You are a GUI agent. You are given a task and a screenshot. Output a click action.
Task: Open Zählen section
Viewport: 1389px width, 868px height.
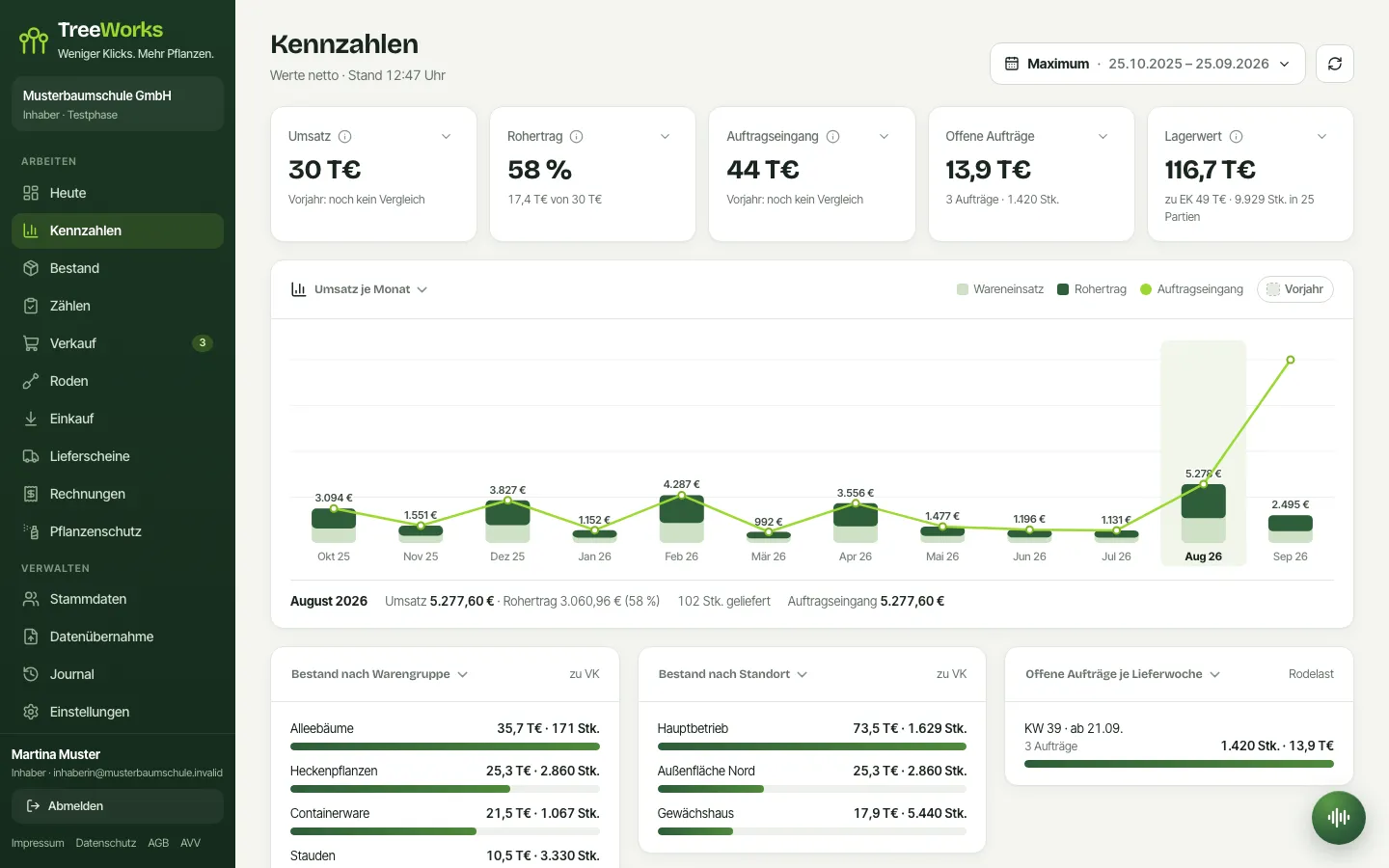[x=118, y=306]
